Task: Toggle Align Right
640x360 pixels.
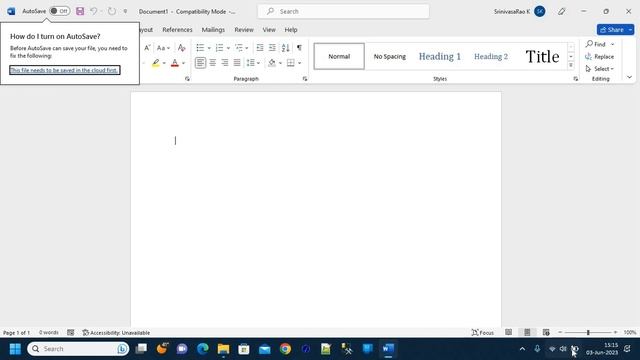Action: [x=225, y=63]
